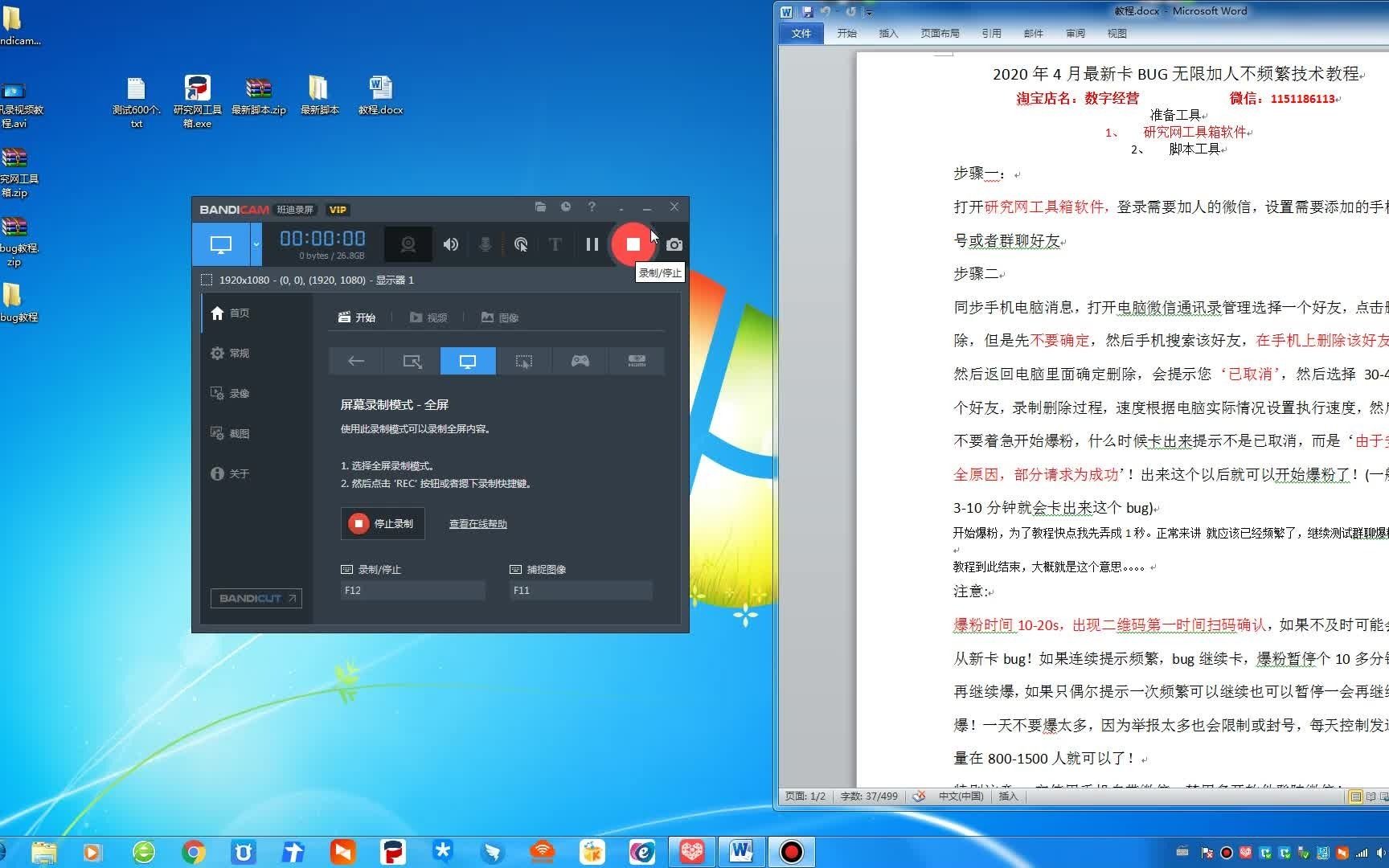The width and height of the screenshot is (1389, 868).
Task: Switch to print layout view button in Word
Action: (x=1355, y=796)
